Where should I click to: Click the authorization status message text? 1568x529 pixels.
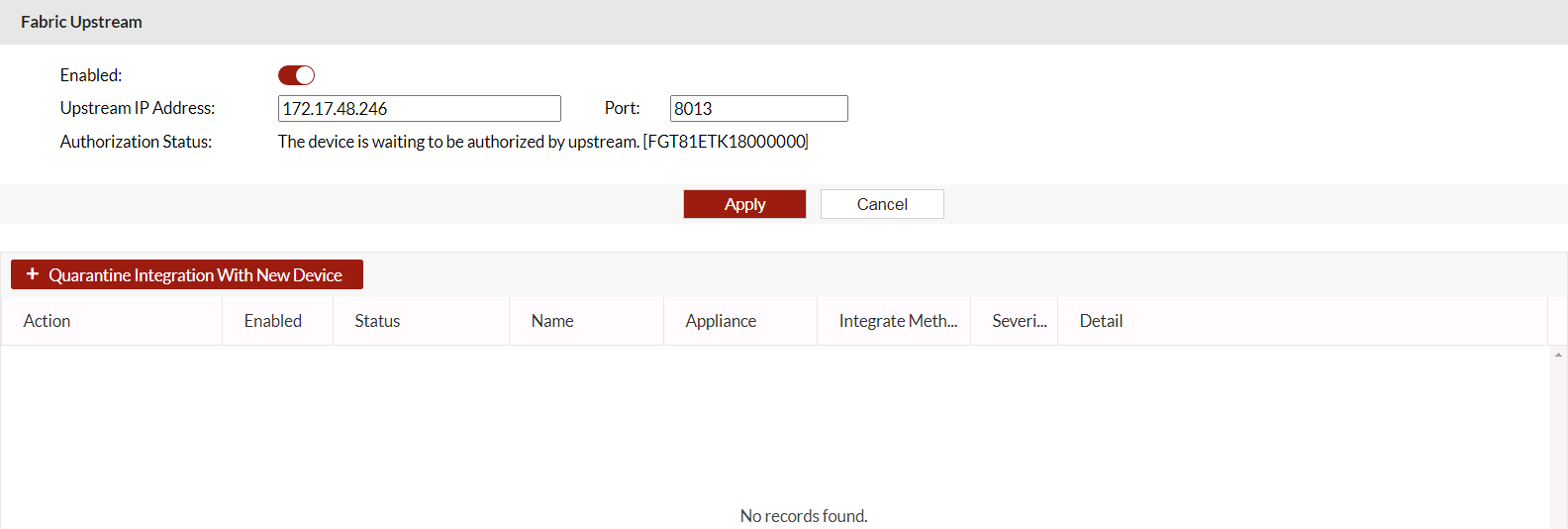tap(542, 142)
